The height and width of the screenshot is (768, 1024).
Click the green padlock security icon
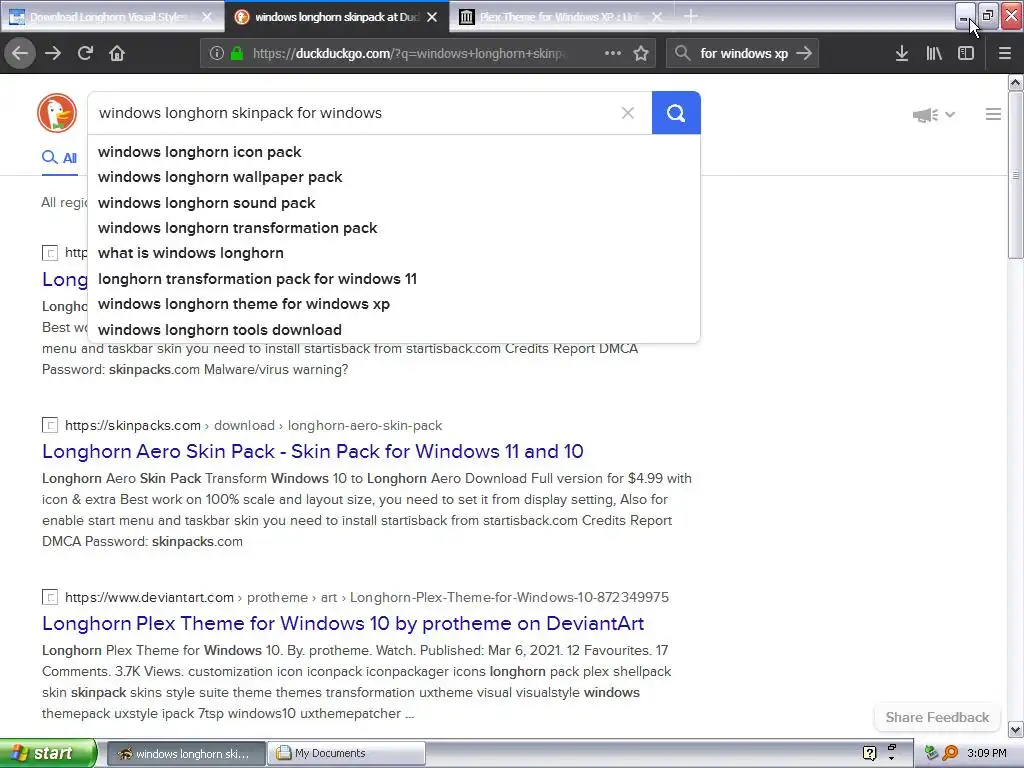pyautogui.click(x=237, y=53)
